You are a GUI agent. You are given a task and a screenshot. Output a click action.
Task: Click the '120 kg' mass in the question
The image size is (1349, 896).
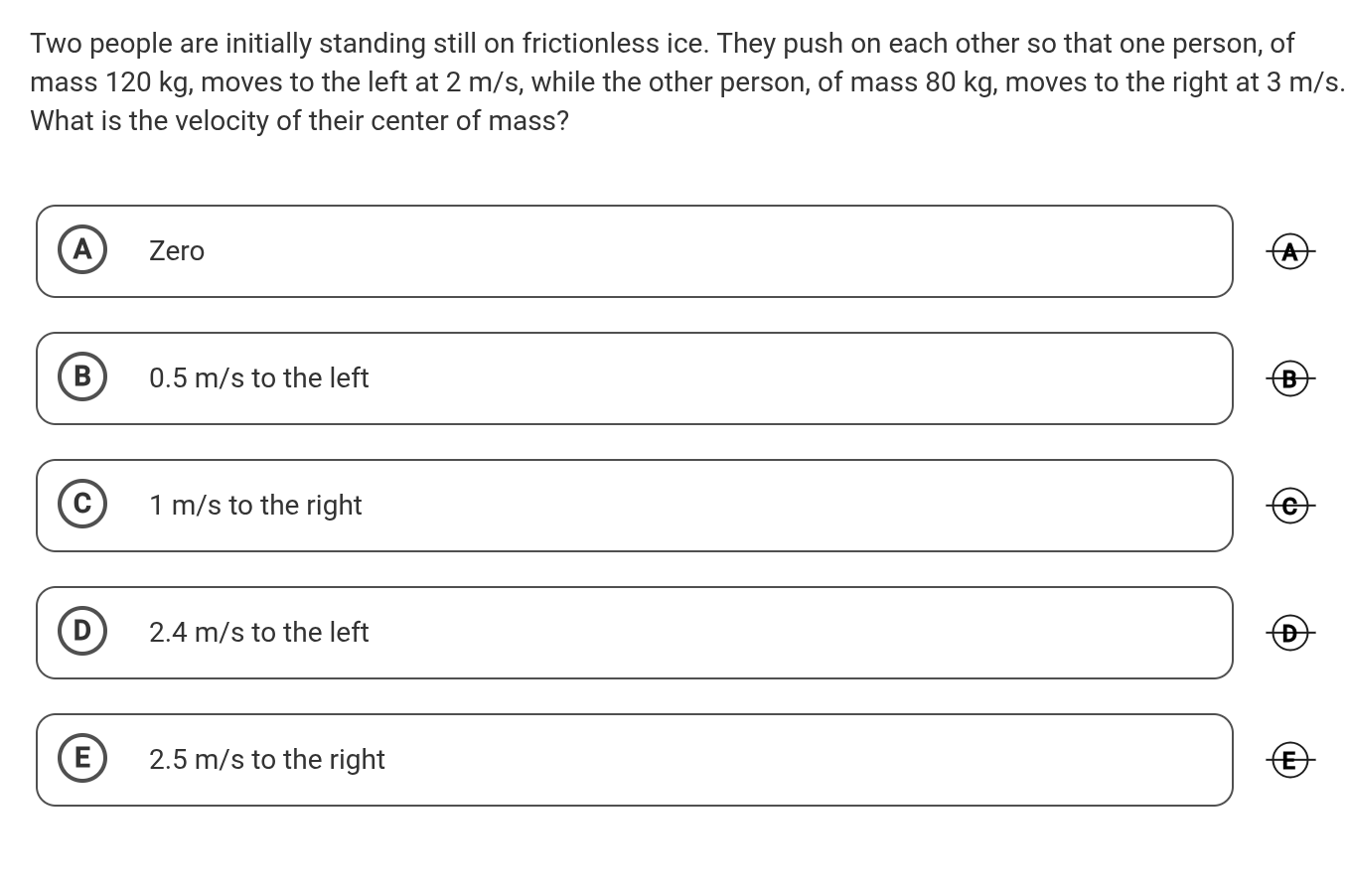[x=148, y=82]
